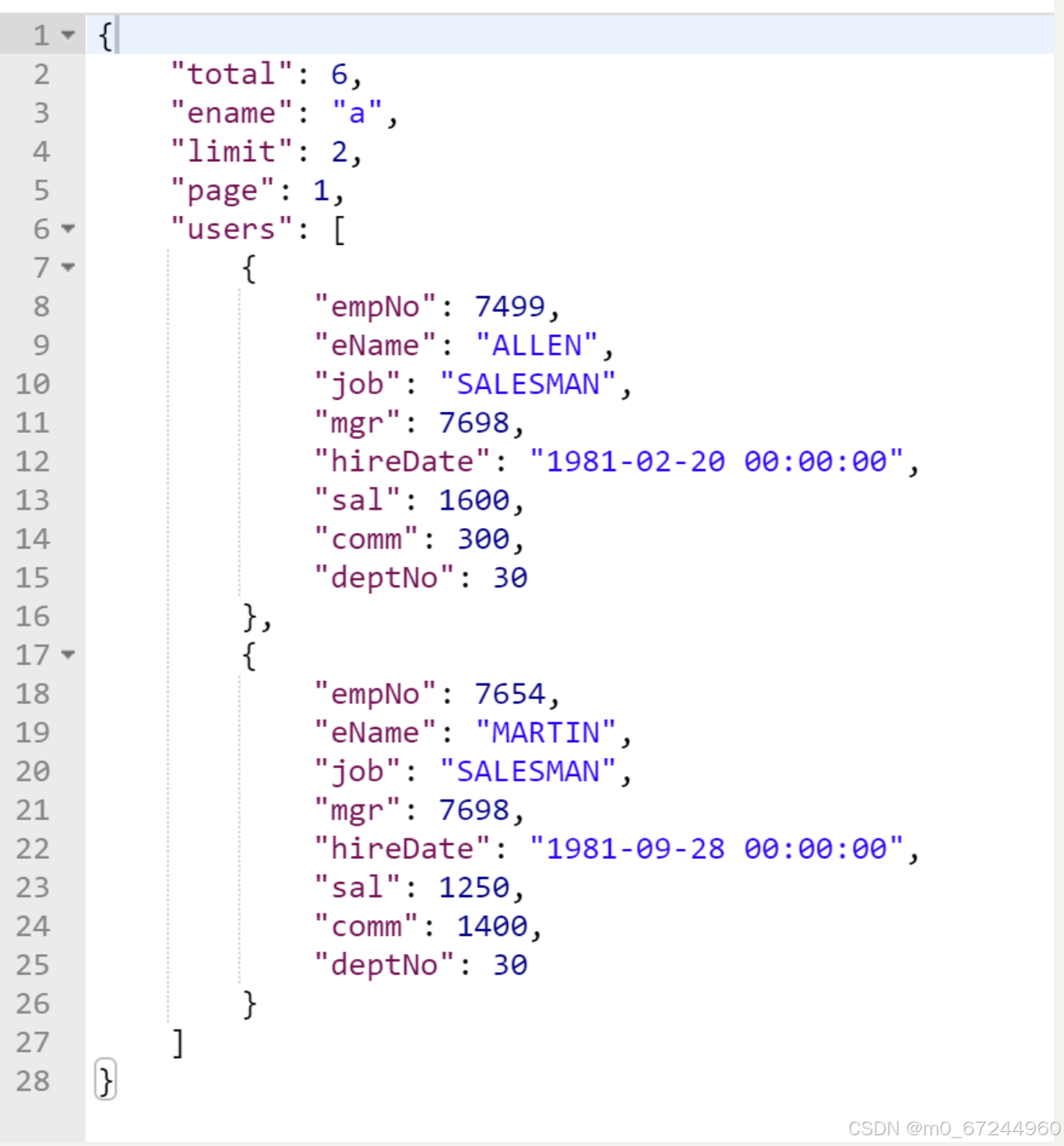
Task: Click the "users" key on line 6
Action: [x=232, y=229]
